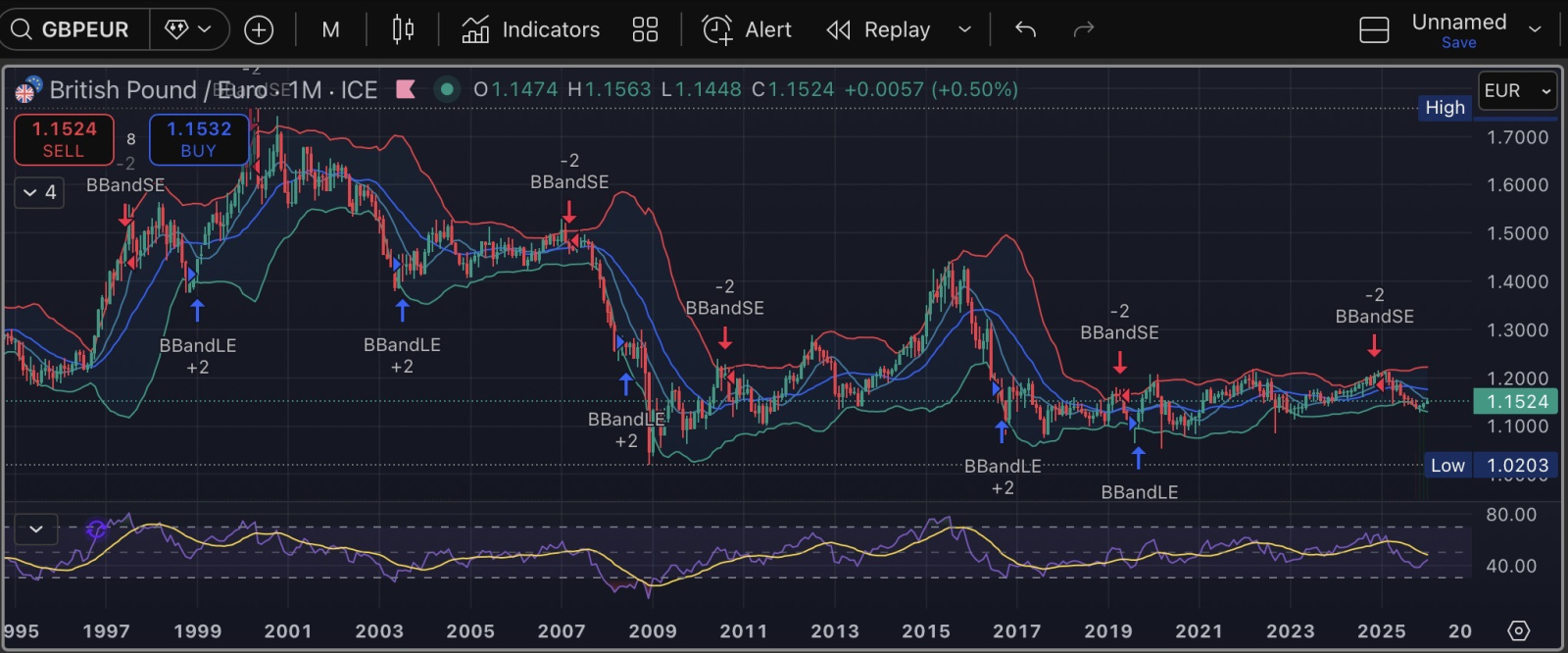Open the EUR currency dropdown
The height and width of the screenshot is (653, 1568).
[1516, 91]
